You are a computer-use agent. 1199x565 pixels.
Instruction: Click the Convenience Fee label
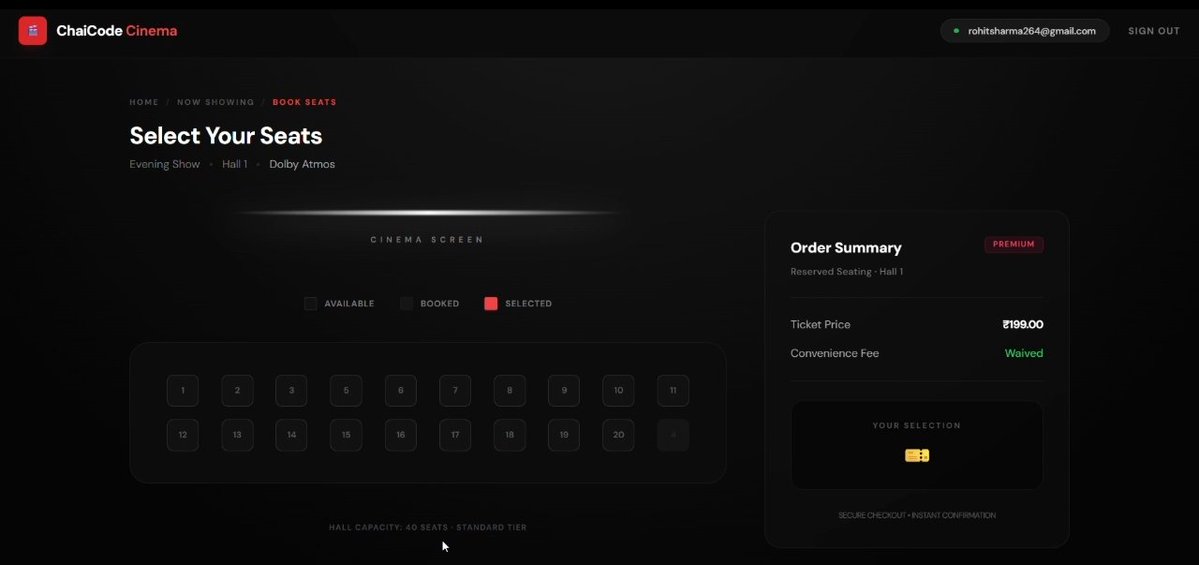coord(834,353)
